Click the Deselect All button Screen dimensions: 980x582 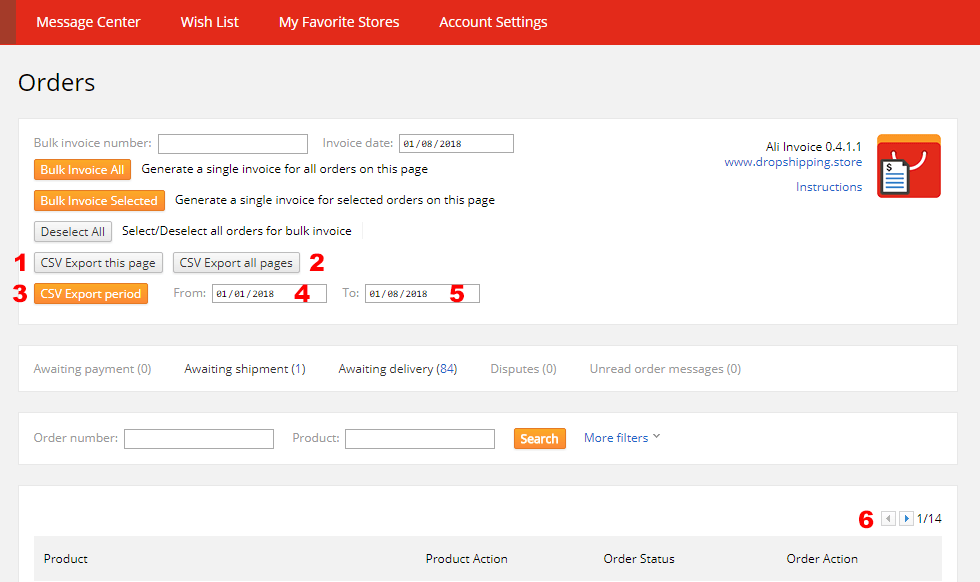tap(73, 231)
